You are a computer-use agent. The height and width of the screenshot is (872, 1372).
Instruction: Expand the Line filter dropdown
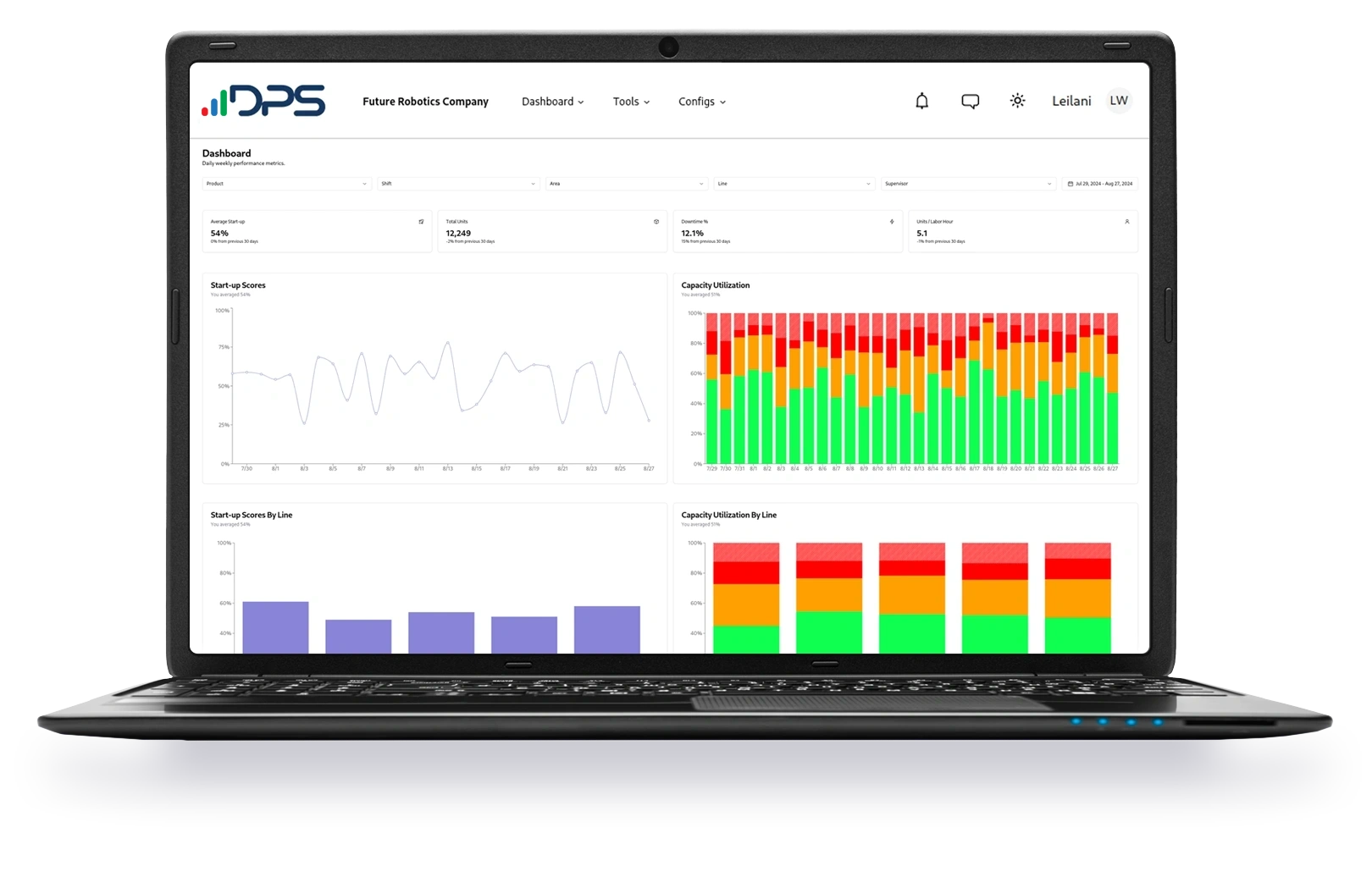click(794, 184)
